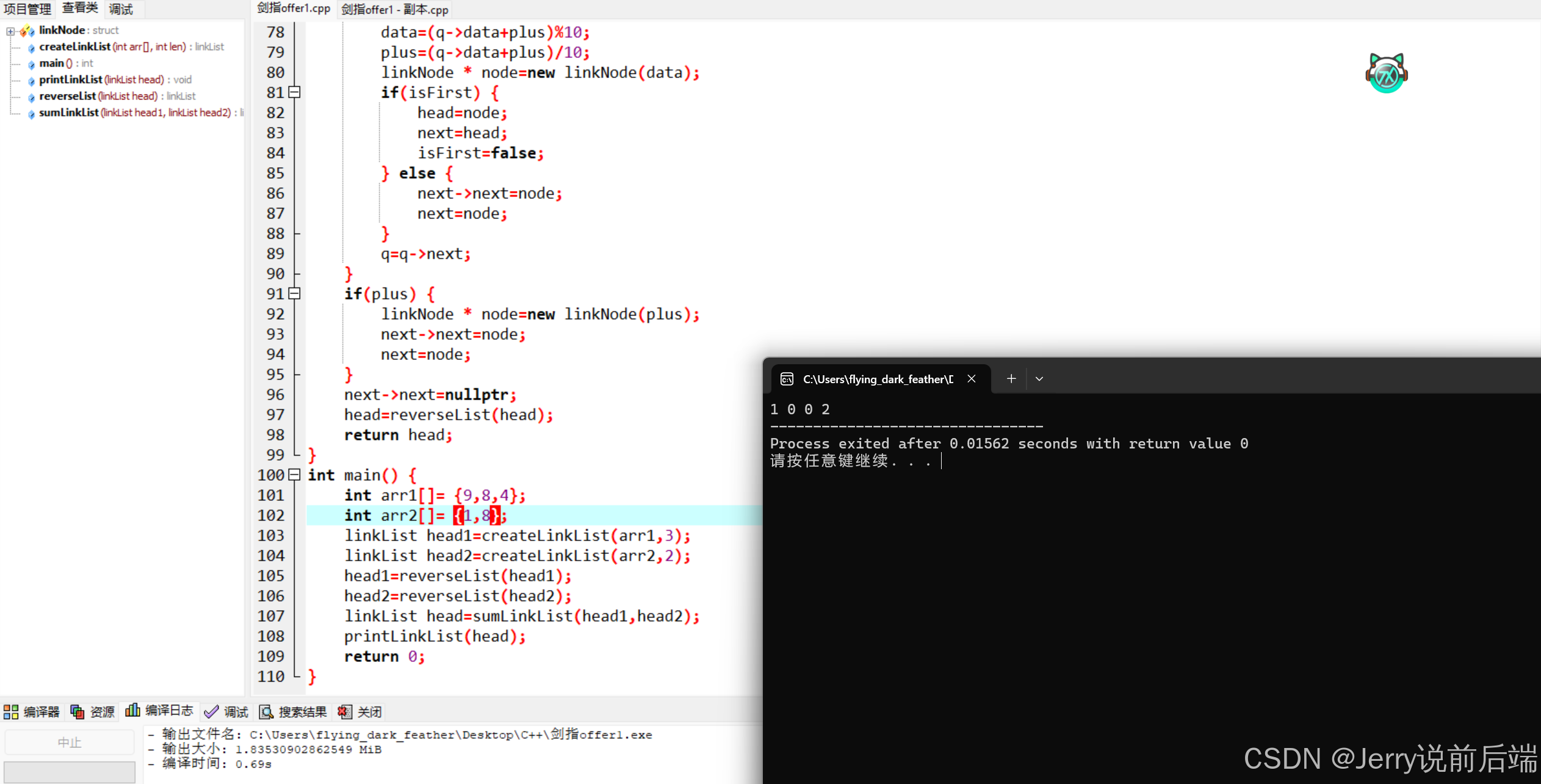
Task: Click the terminal tab console icon
Action: click(x=787, y=379)
